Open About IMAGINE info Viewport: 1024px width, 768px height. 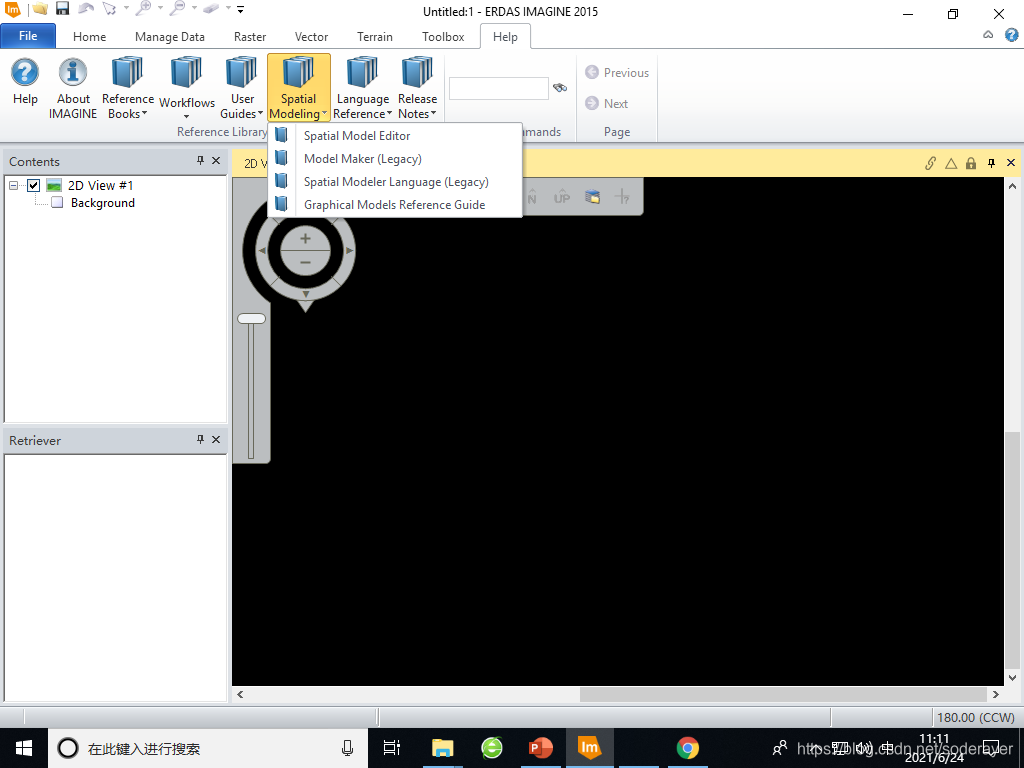point(72,88)
